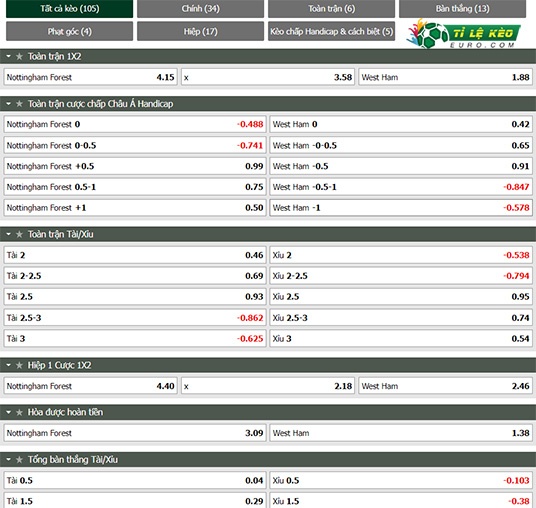The height and width of the screenshot is (508, 536).
Task: Collapse the Châu Á Handicap section arrow
Action: point(9,104)
